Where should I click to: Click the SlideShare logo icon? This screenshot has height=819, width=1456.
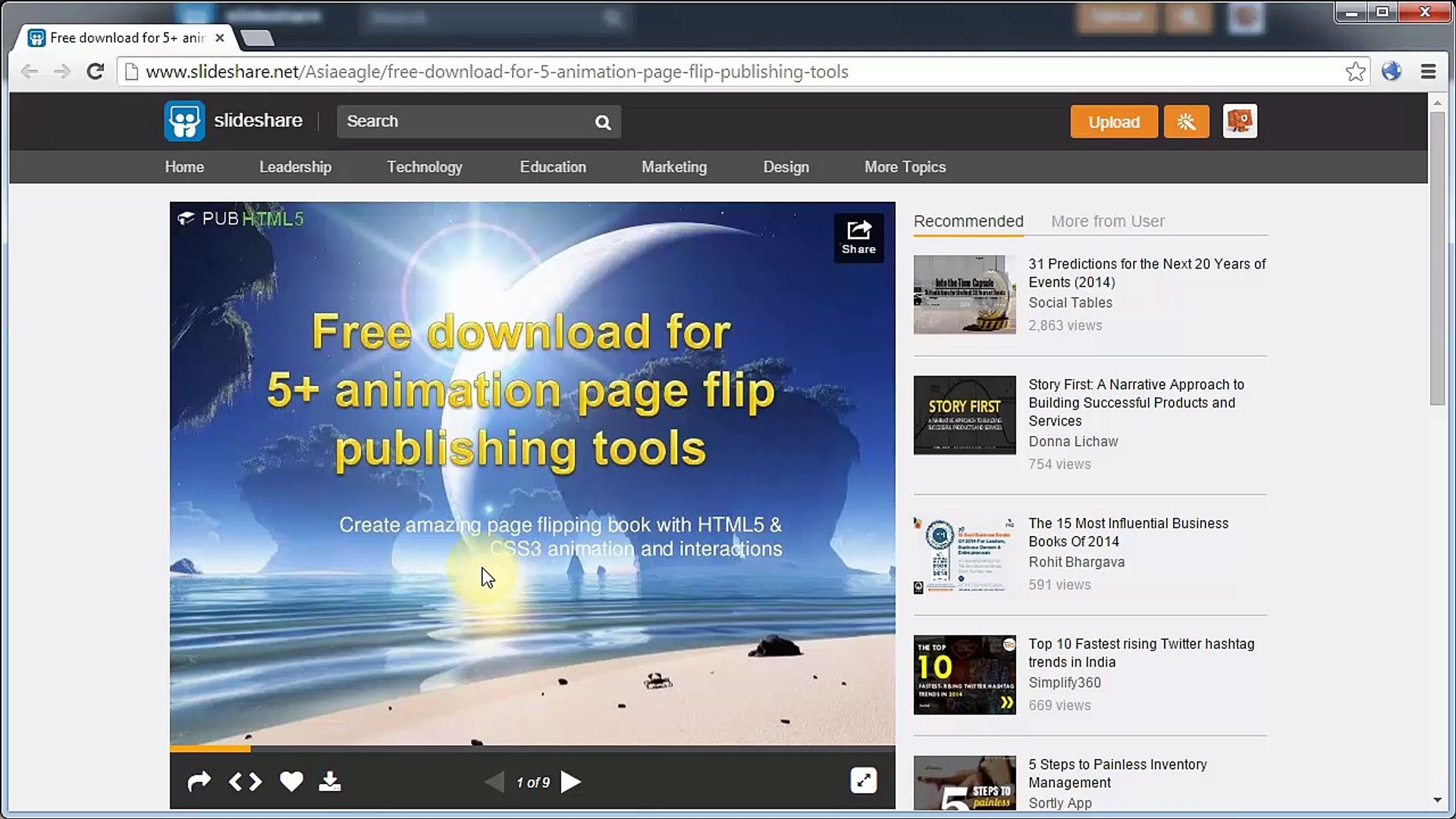pyautogui.click(x=184, y=121)
